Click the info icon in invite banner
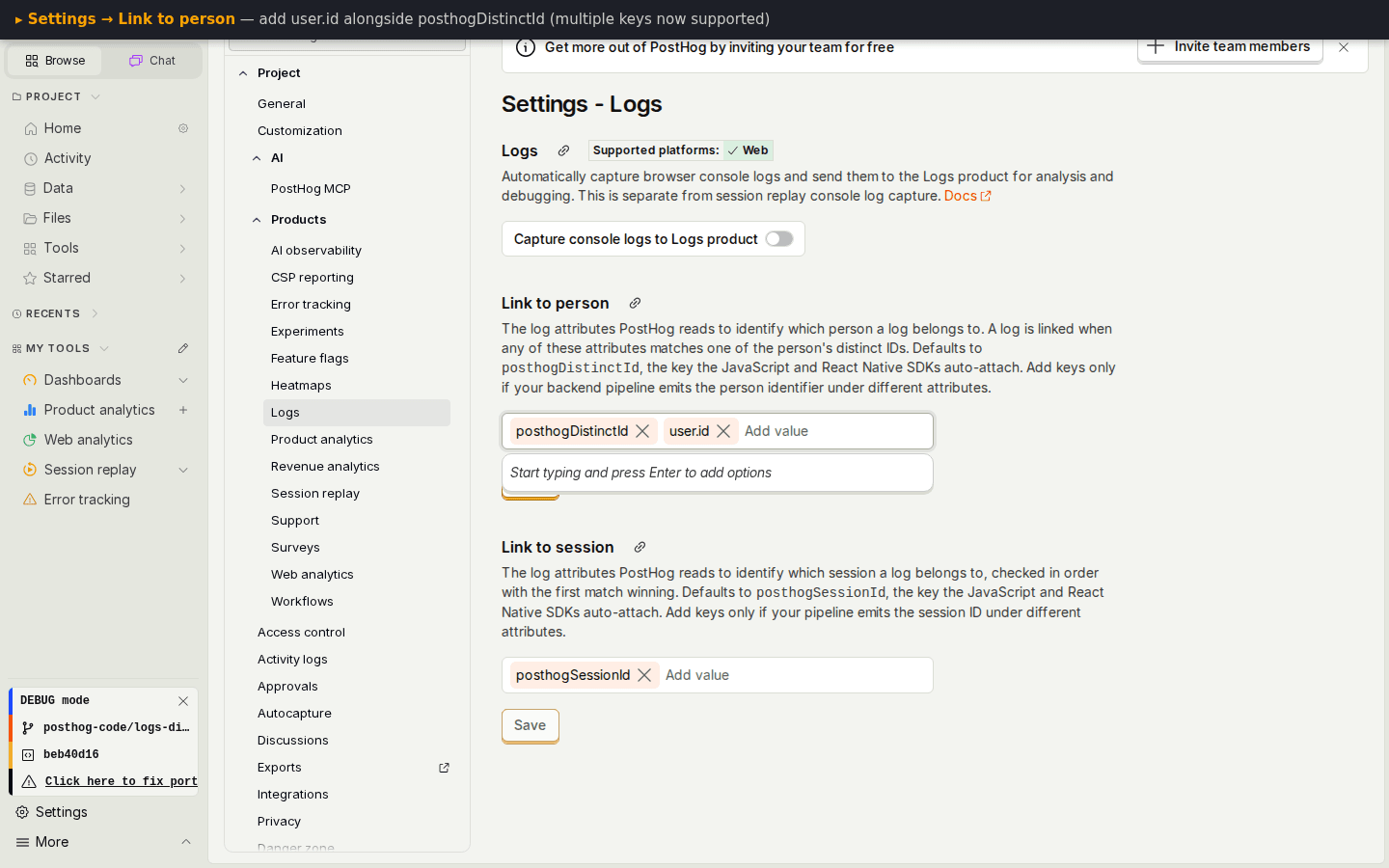The width and height of the screenshot is (1389, 868). [526, 47]
